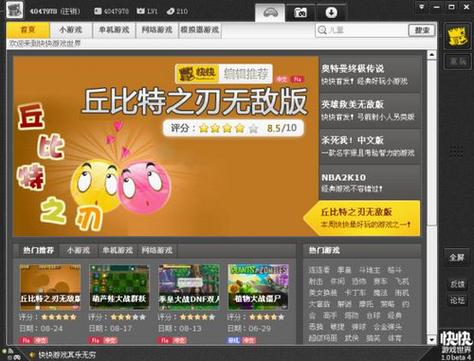Click the coin icon beside 210
474x361 pixels.
pos(170,11)
